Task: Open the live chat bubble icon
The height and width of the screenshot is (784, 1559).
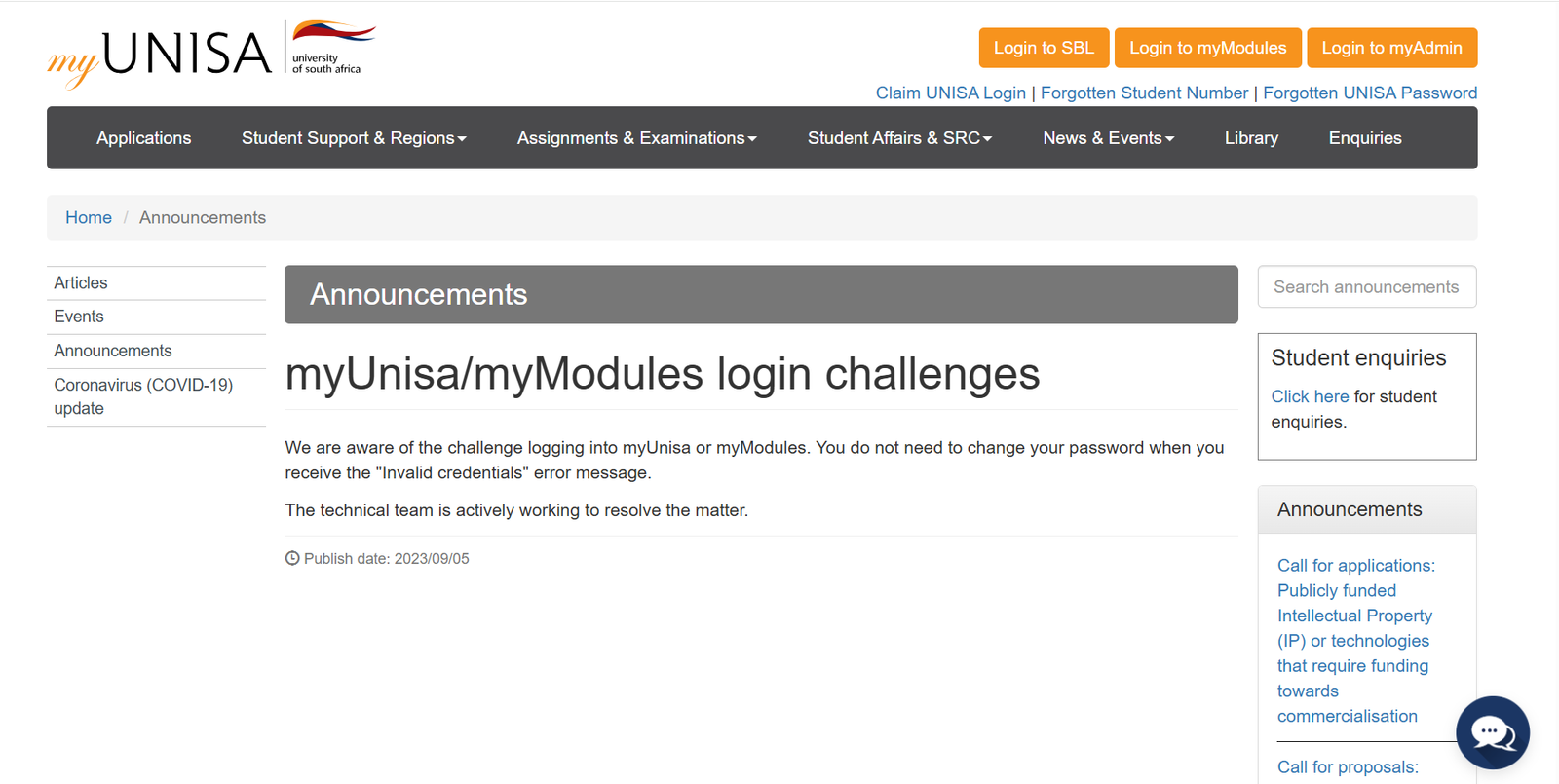Action: (1492, 732)
